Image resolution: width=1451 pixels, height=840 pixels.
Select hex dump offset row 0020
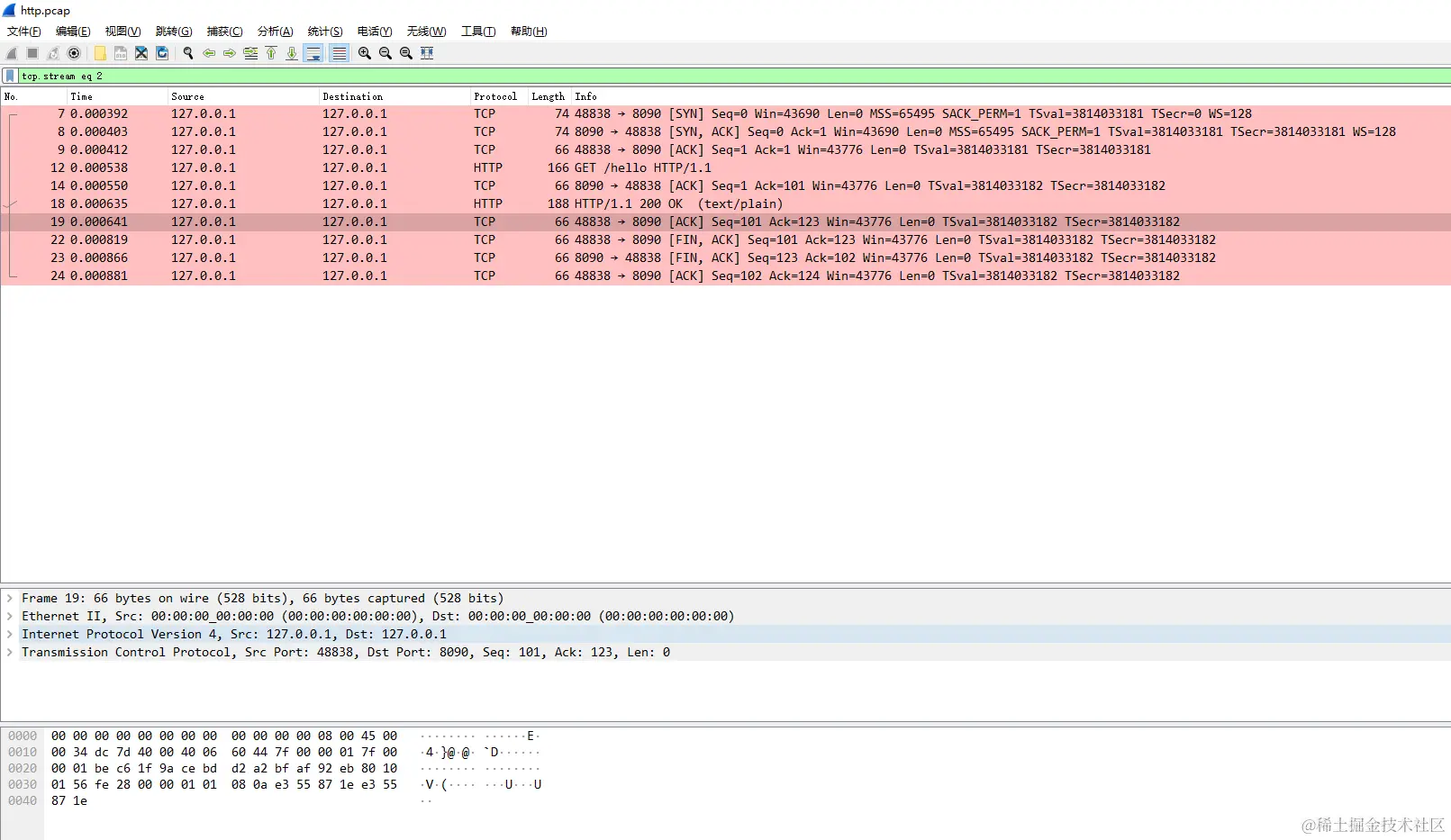pos(23,769)
